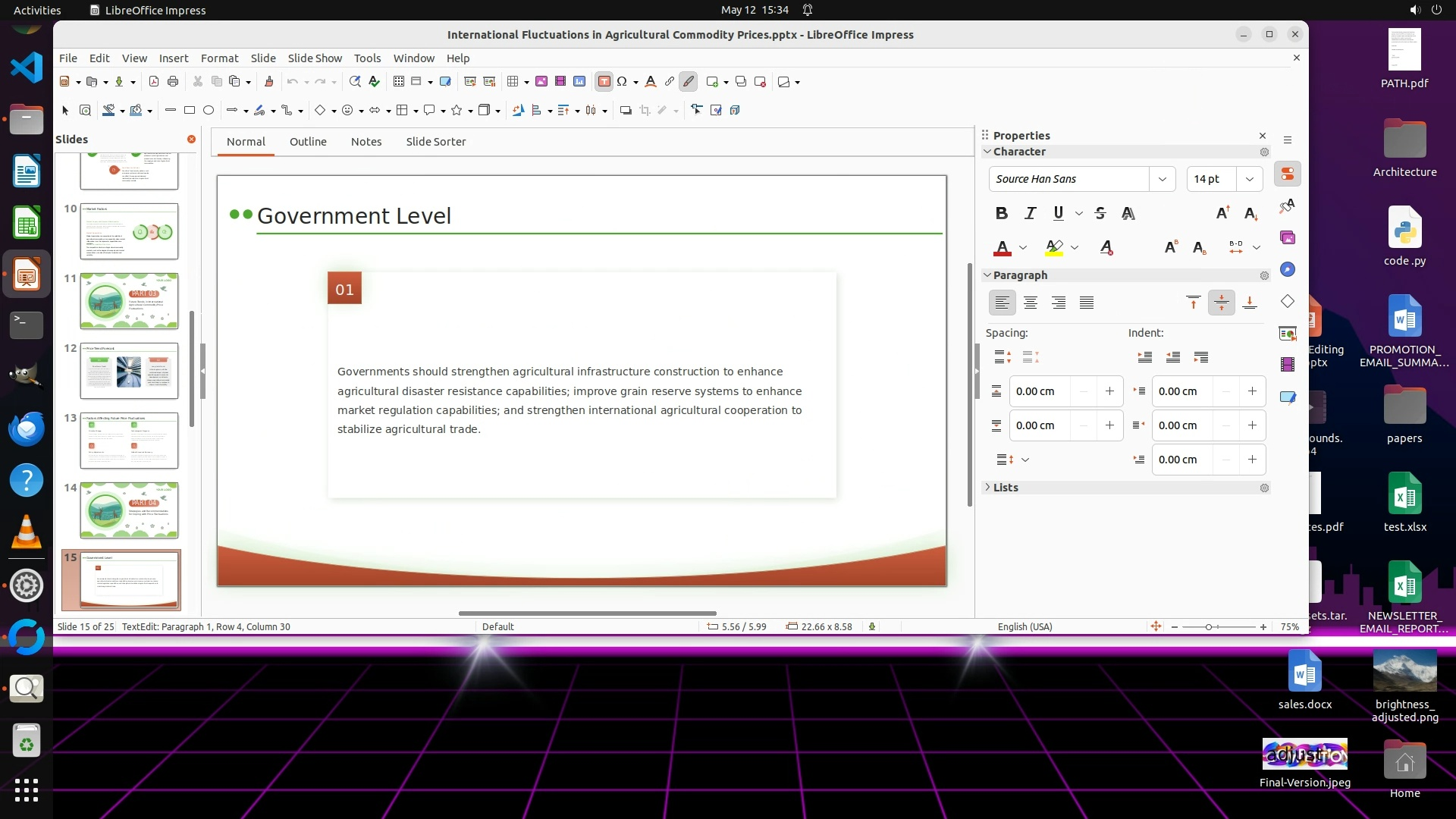Image resolution: width=1456 pixels, height=819 pixels.
Task: Open the sidebar Gallery deck icon
Action: tap(1288, 237)
